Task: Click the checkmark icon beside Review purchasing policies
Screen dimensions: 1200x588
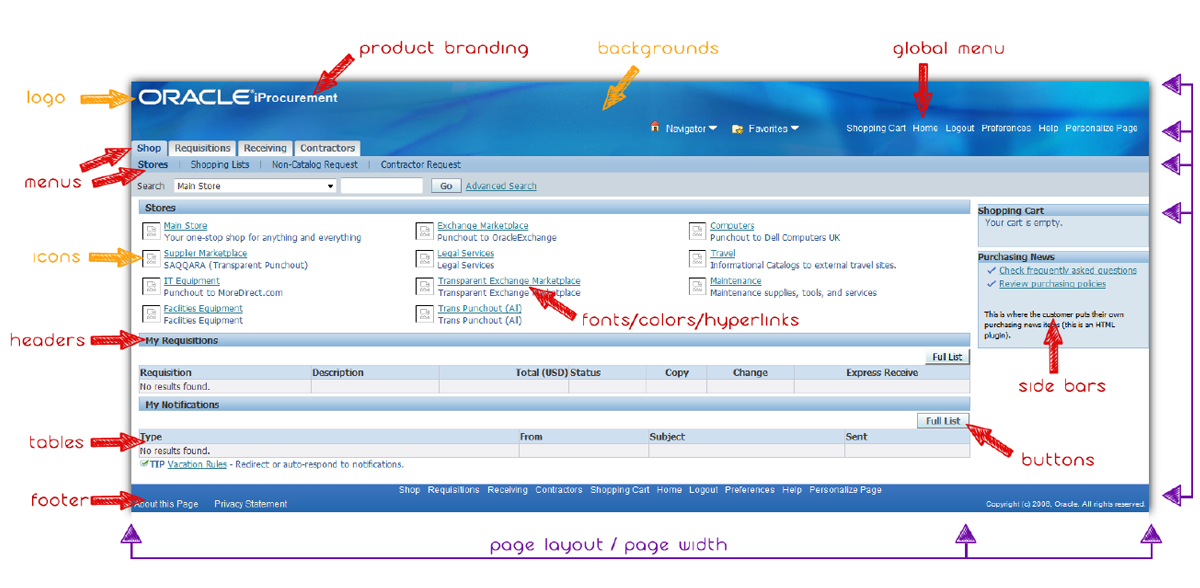Action: [991, 284]
